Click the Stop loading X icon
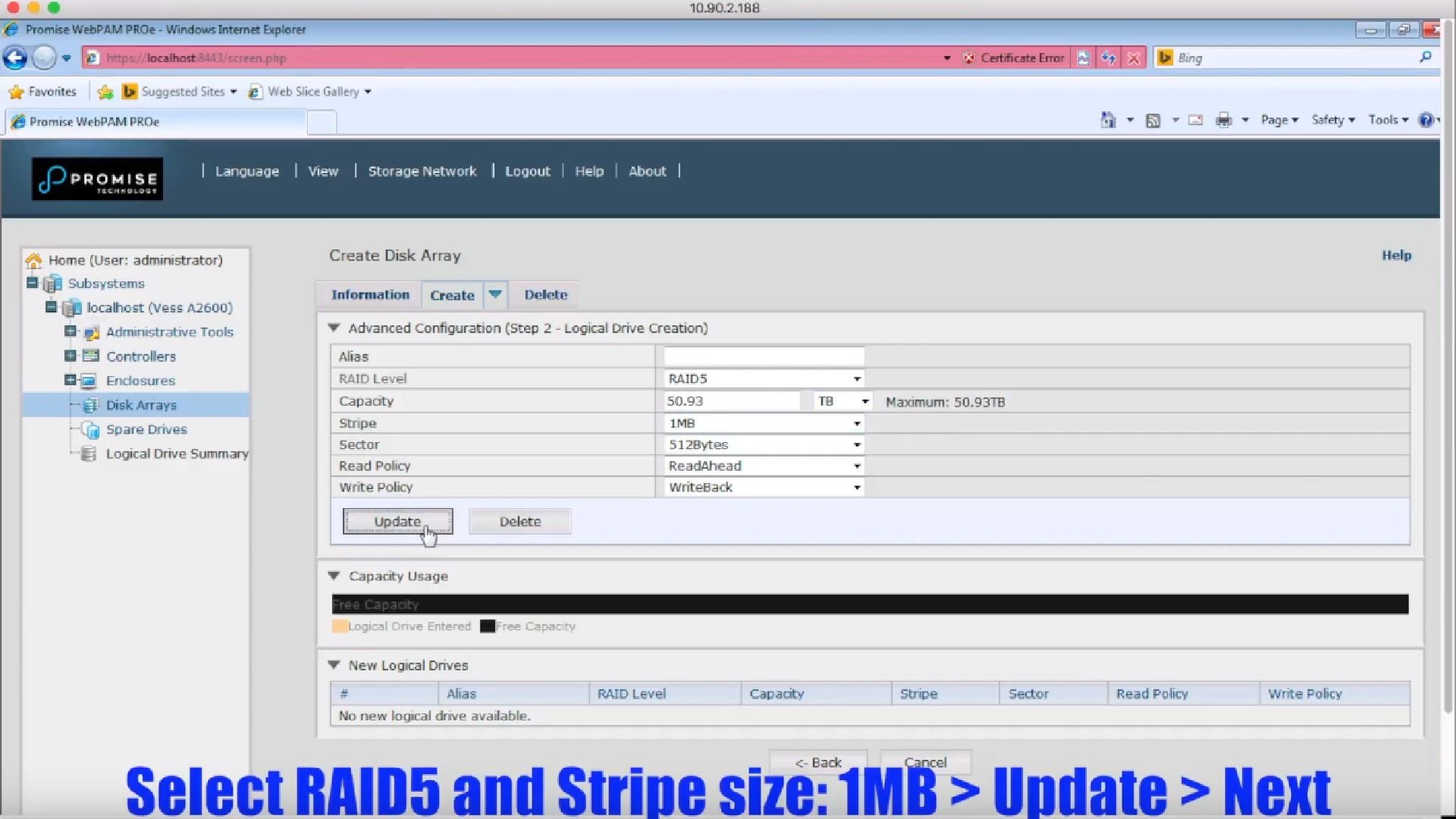Screen dimensions: 1456x819 [x=1134, y=58]
